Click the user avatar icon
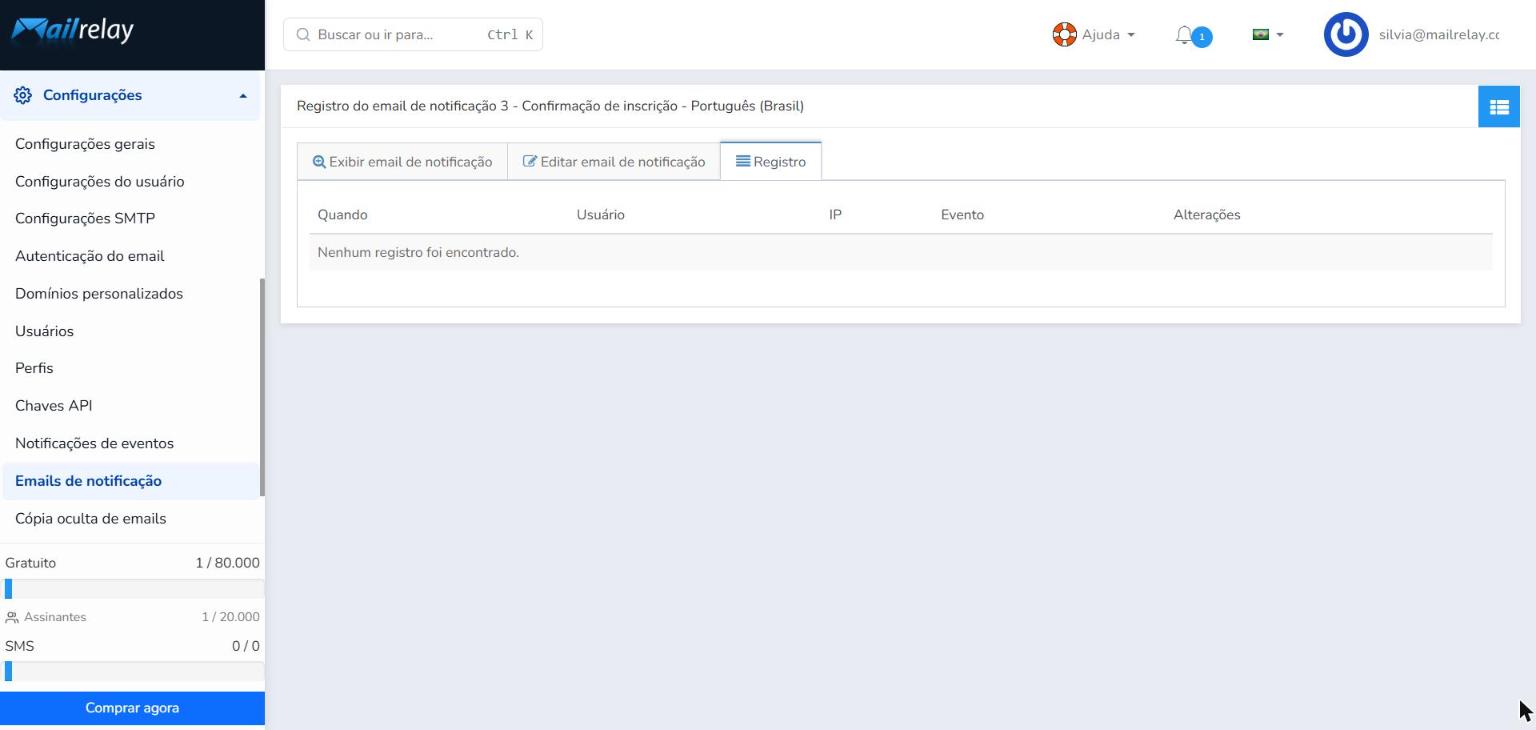The image size is (1536, 730). tap(1345, 35)
